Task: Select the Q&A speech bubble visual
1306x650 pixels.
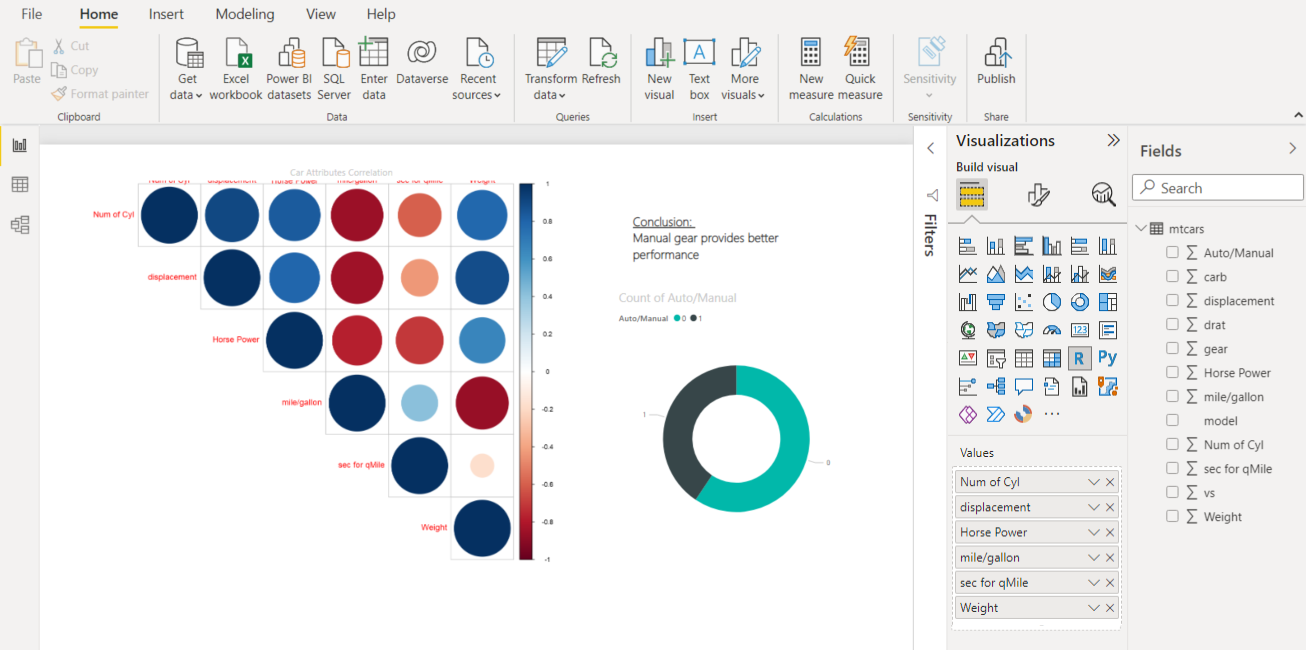Action: tap(1023, 386)
